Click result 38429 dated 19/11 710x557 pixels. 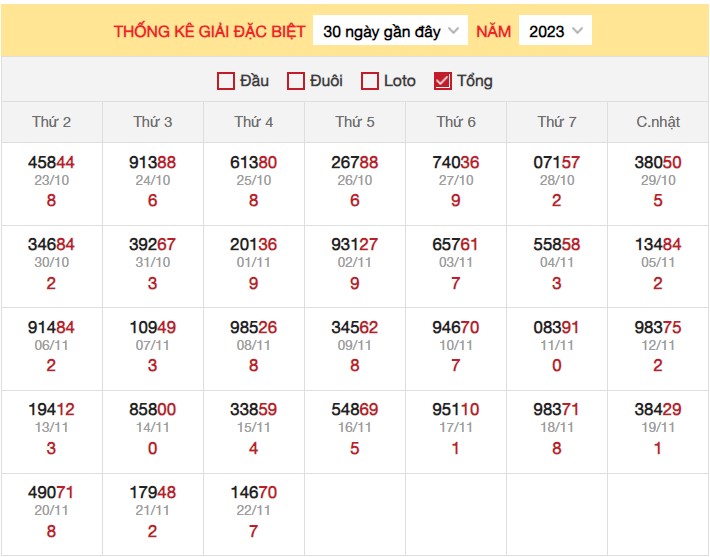coord(658,409)
